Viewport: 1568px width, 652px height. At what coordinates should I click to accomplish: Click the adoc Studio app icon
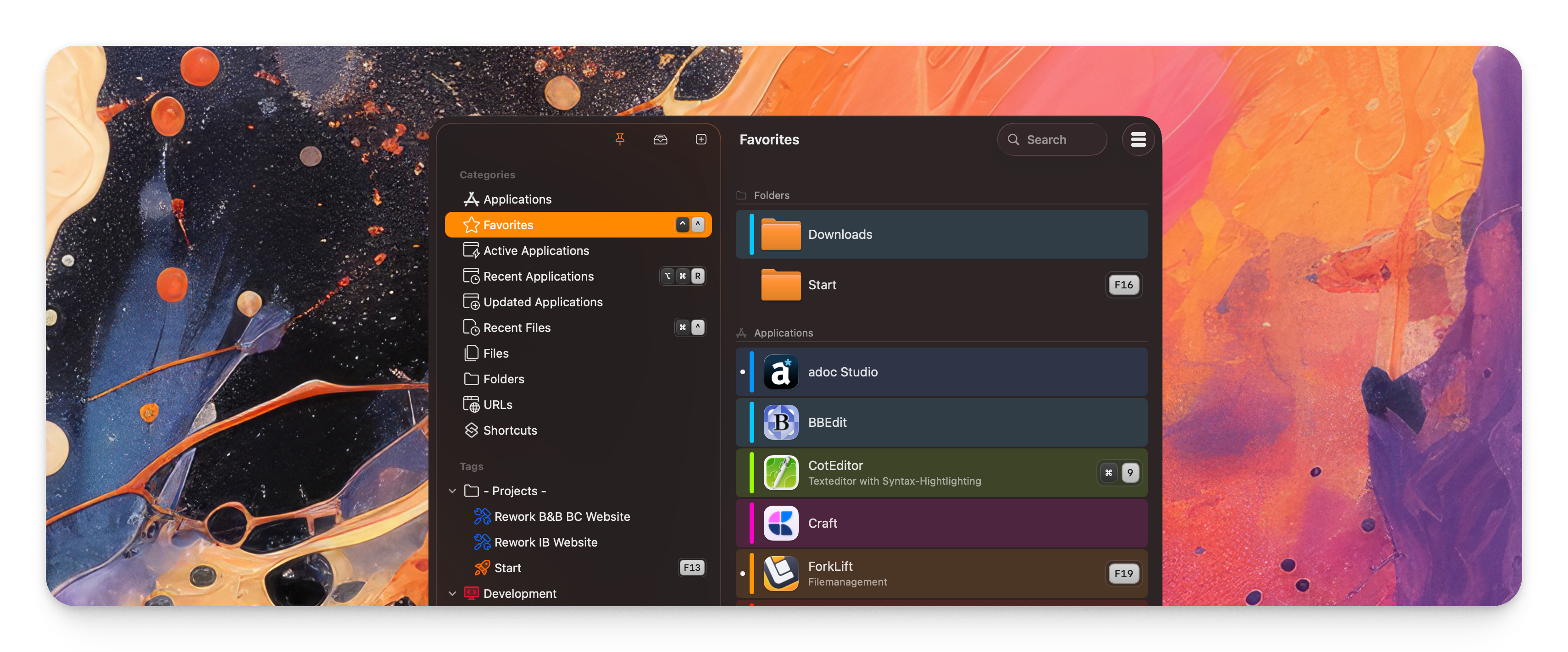click(x=780, y=371)
